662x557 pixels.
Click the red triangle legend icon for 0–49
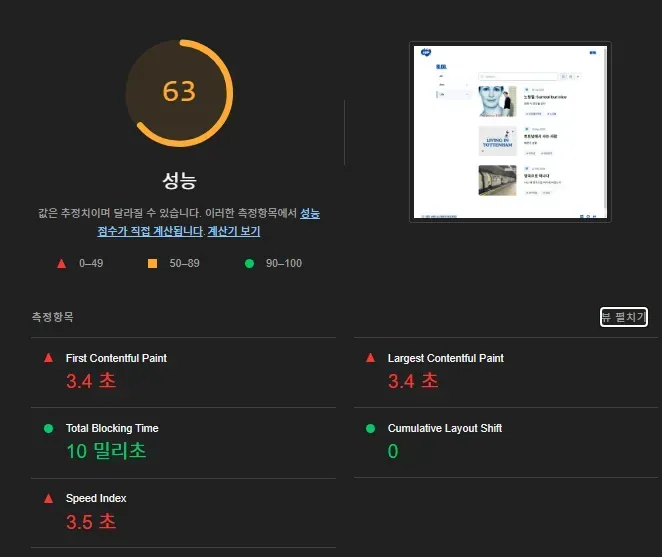point(61,263)
